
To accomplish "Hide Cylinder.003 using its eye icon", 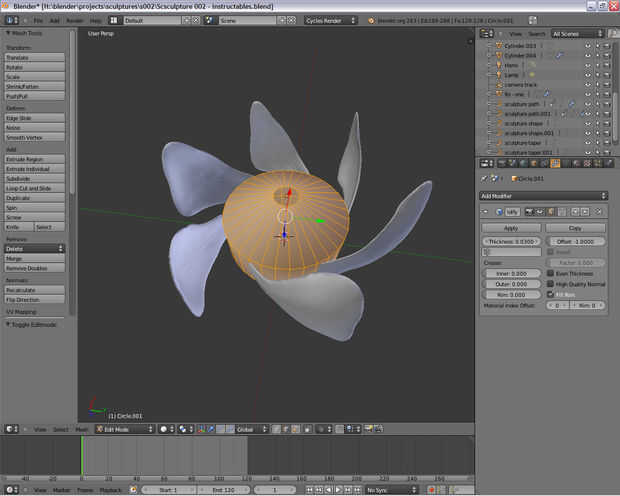I will [586, 46].
